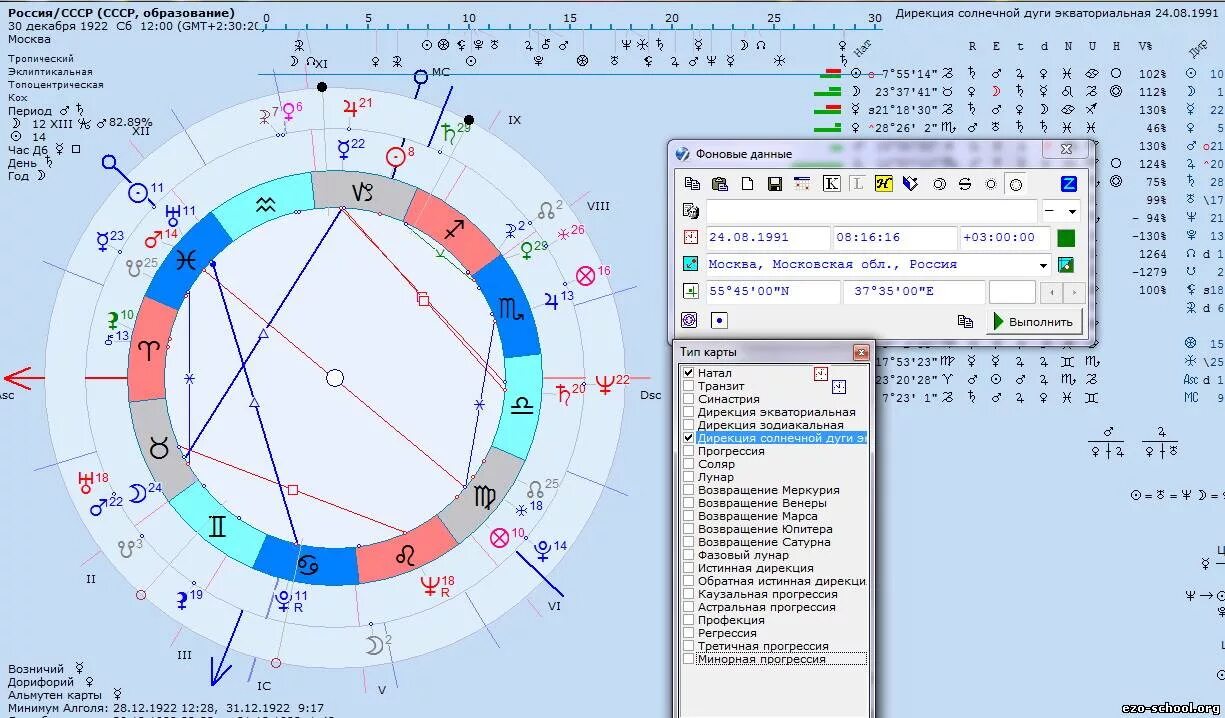Screen dimensions: 1225x718
Task: Open the dash dropdown right of name field
Action: point(1072,211)
